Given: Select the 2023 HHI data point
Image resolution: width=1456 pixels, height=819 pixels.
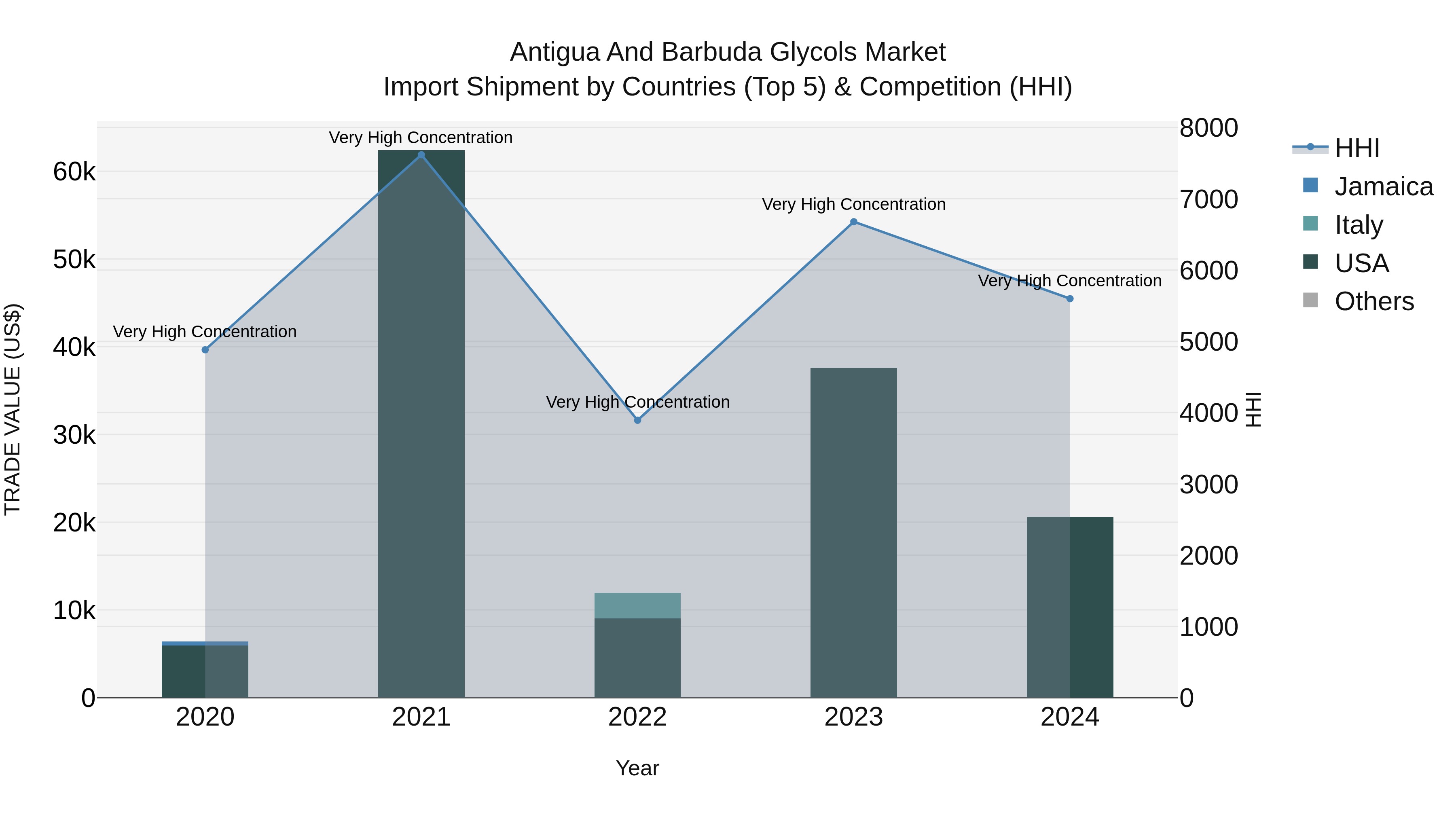Looking at the screenshot, I should 853,222.
